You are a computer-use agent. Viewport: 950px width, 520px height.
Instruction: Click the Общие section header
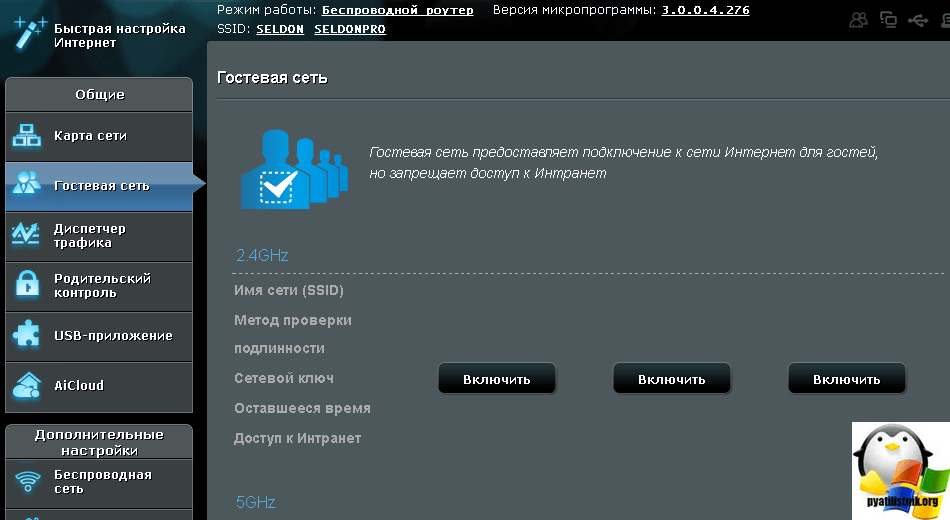point(99,95)
